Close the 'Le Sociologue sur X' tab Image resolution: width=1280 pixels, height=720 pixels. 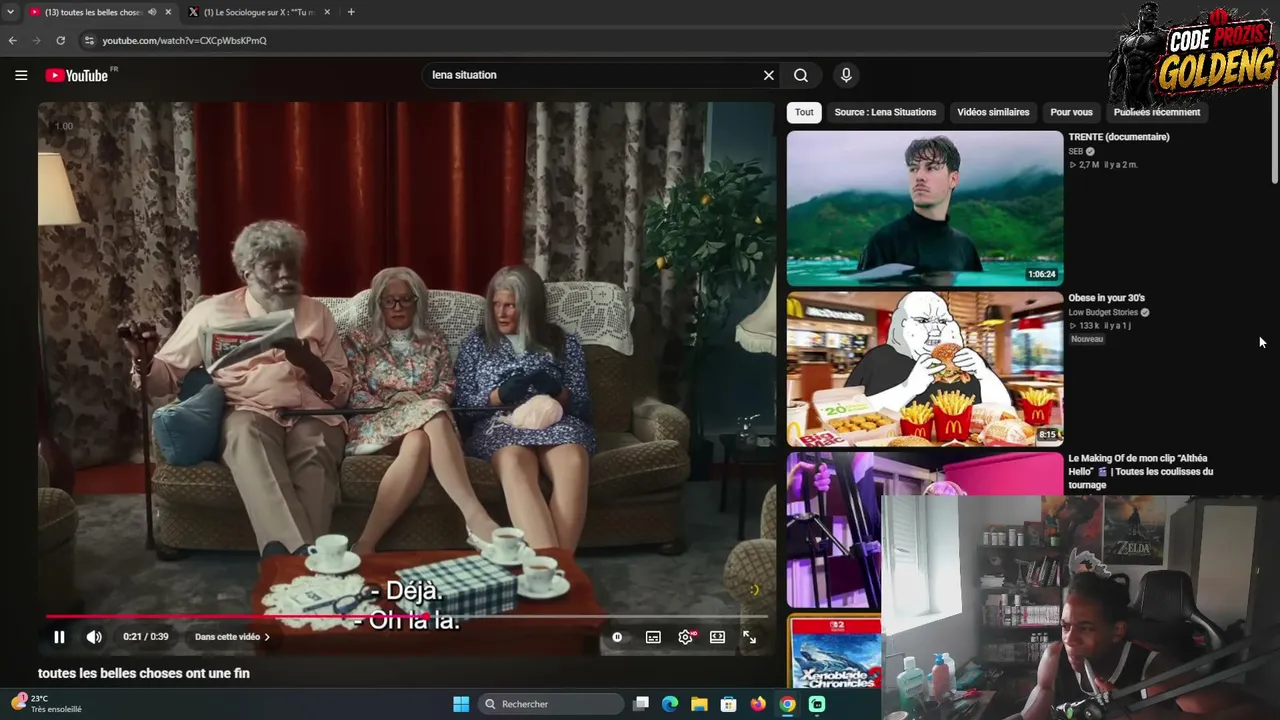coord(327,12)
